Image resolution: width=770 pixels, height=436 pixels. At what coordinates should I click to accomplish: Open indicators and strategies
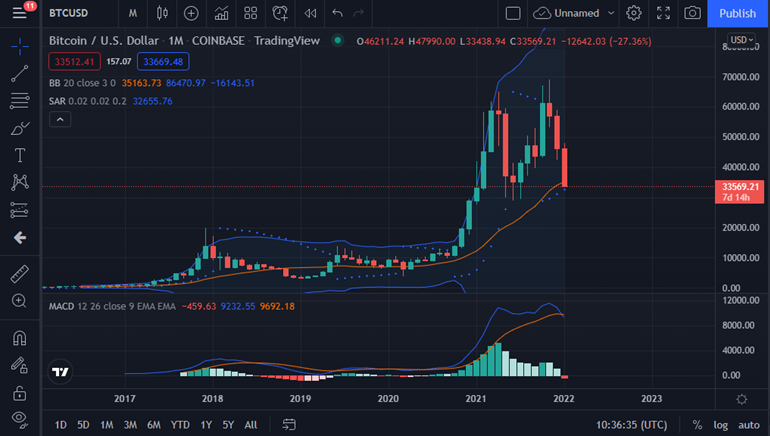221,13
